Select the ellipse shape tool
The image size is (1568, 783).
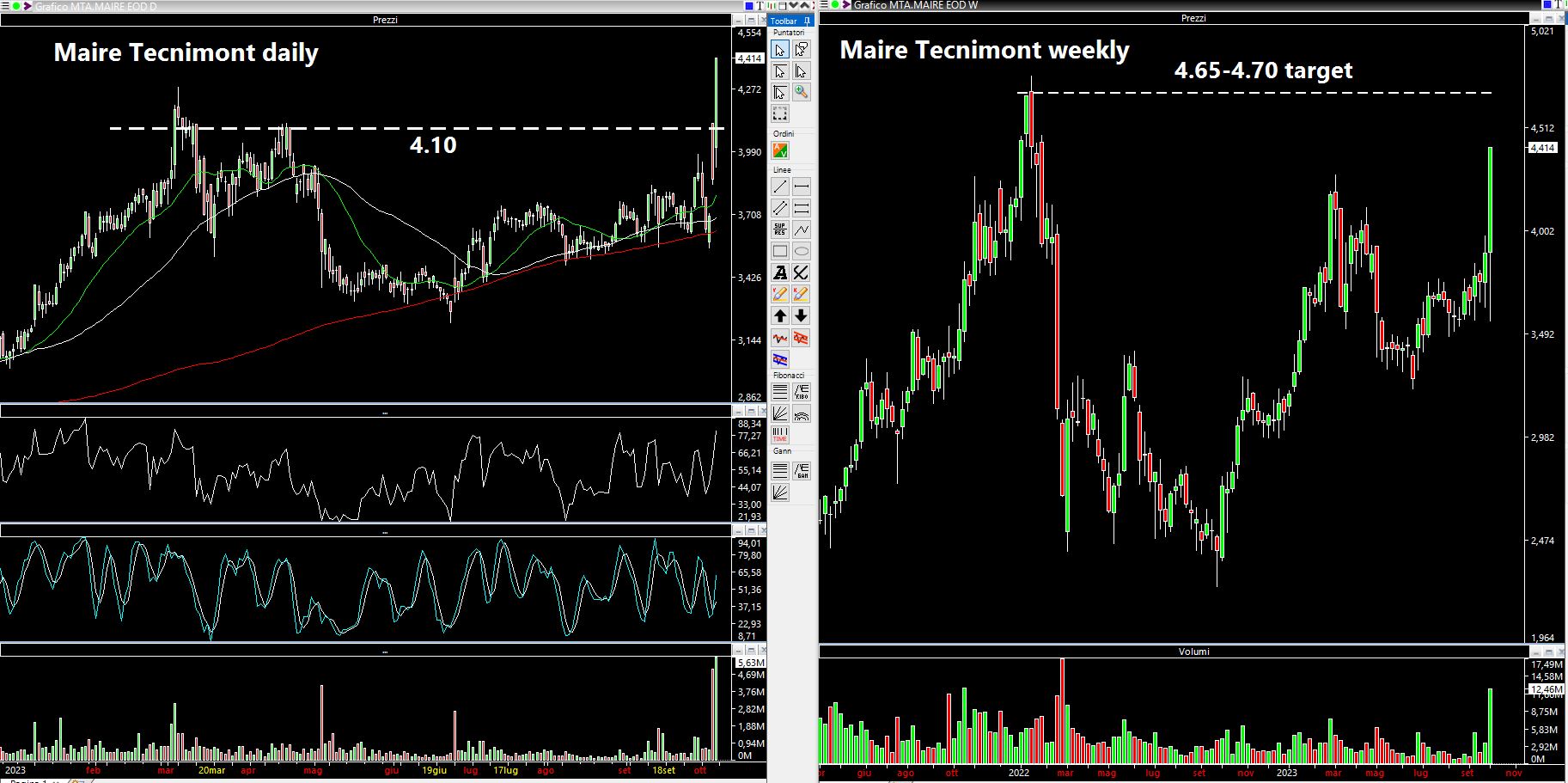(802, 251)
